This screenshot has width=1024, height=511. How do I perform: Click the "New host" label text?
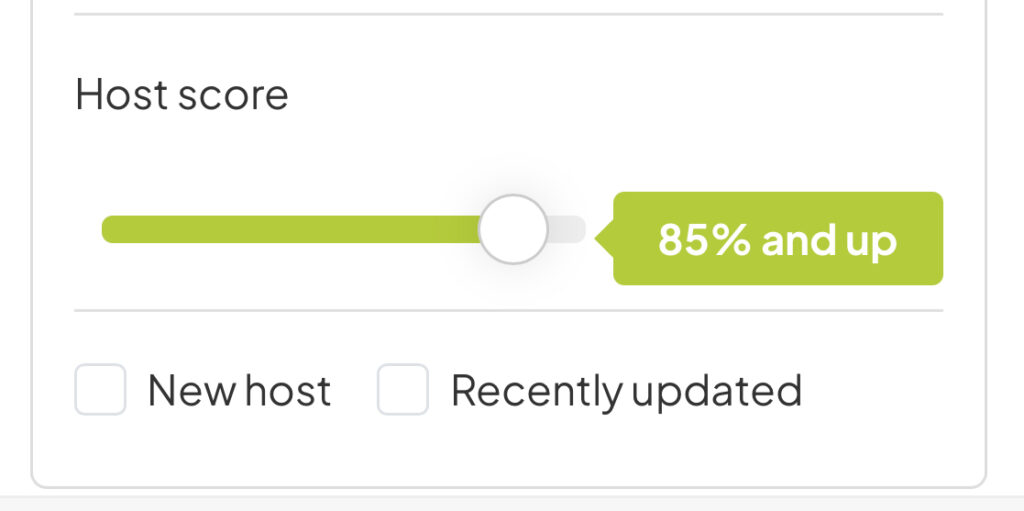pos(239,391)
